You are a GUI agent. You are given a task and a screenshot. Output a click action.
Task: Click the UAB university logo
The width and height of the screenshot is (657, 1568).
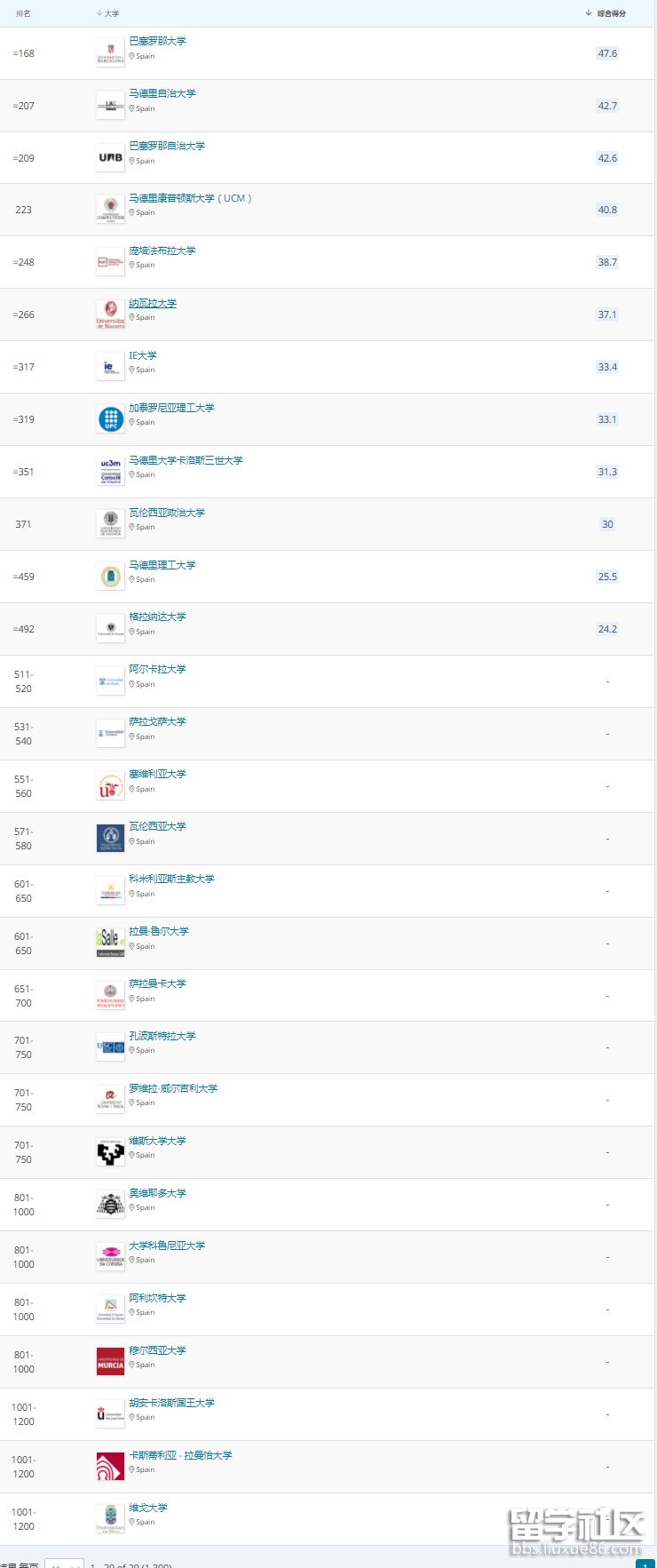point(110,158)
